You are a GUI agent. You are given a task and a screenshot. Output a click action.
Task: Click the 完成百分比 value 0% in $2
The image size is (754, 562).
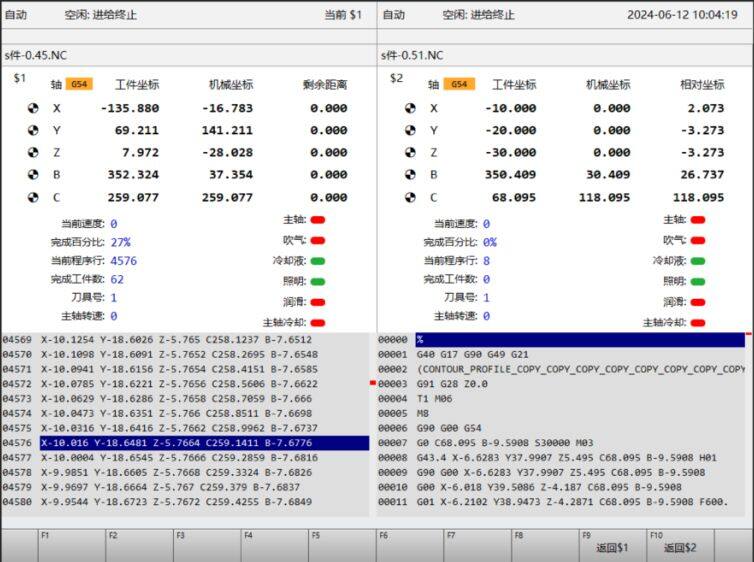490,242
